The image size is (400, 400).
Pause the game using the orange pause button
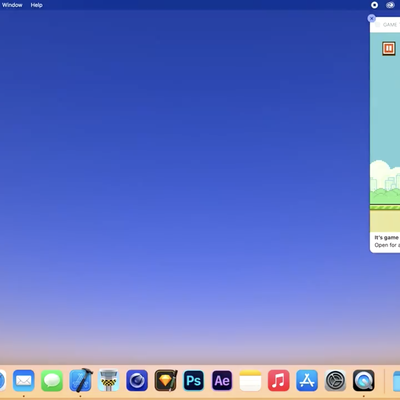389,49
